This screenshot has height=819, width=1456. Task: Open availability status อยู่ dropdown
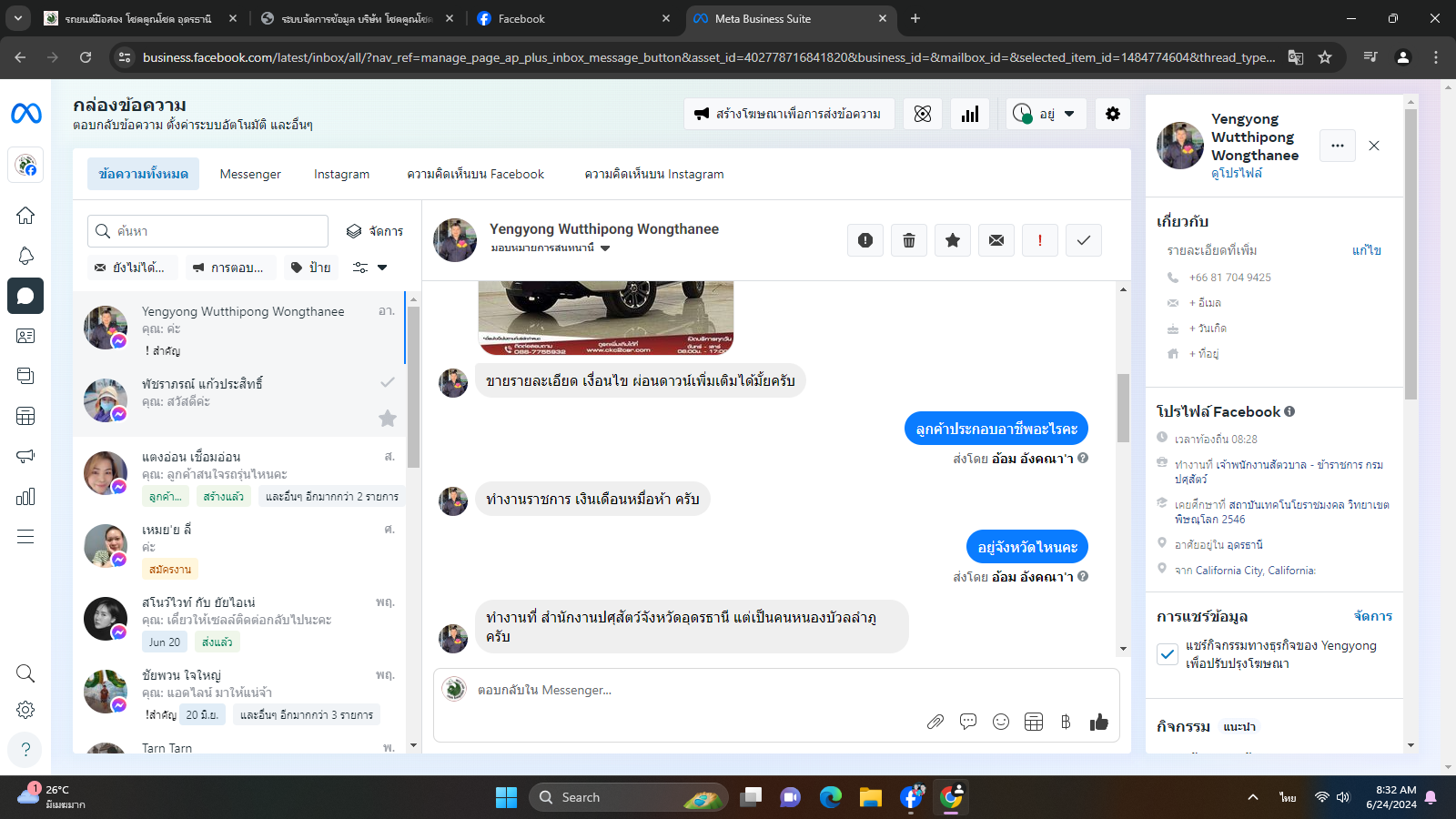(1046, 114)
